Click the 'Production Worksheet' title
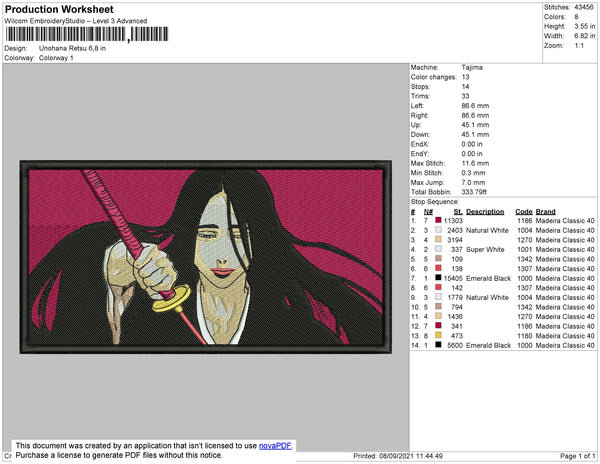600x464 pixels. [59, 10]
